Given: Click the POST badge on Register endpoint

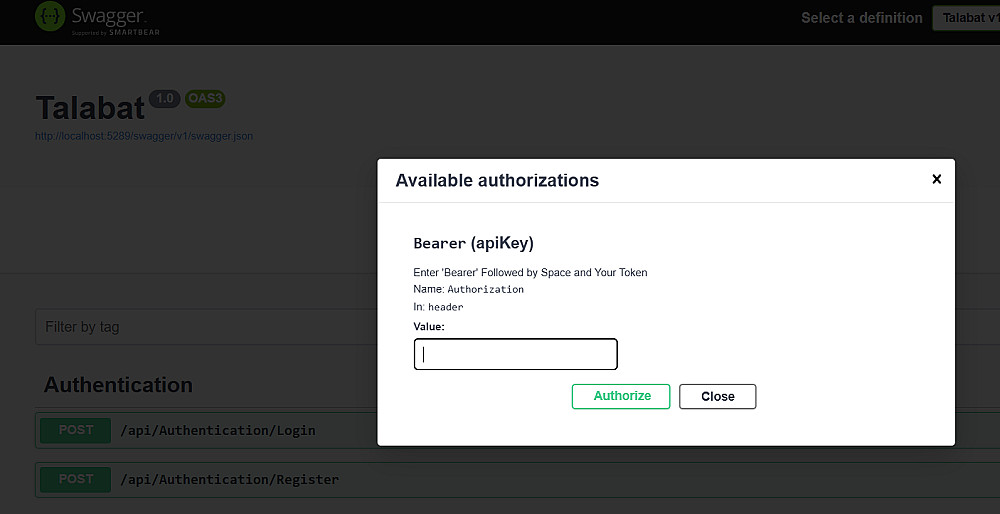Looking at the screenshot, I should tap(76, 479).
